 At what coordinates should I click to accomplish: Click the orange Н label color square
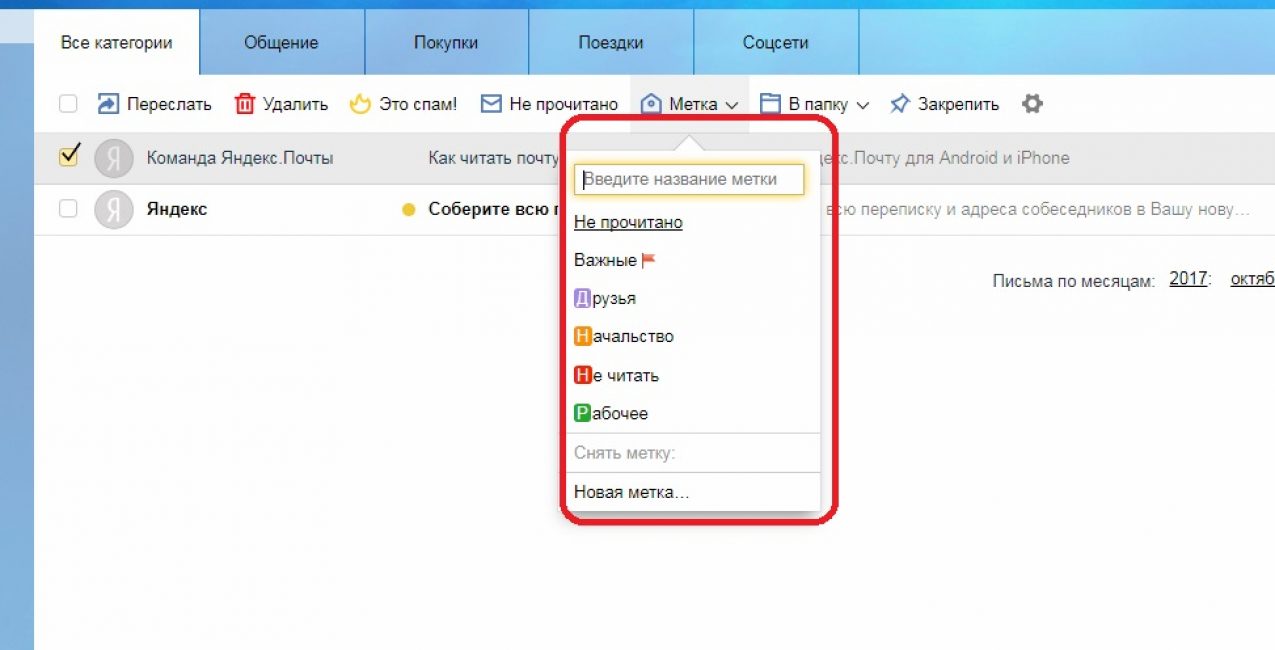pos(582,336)
